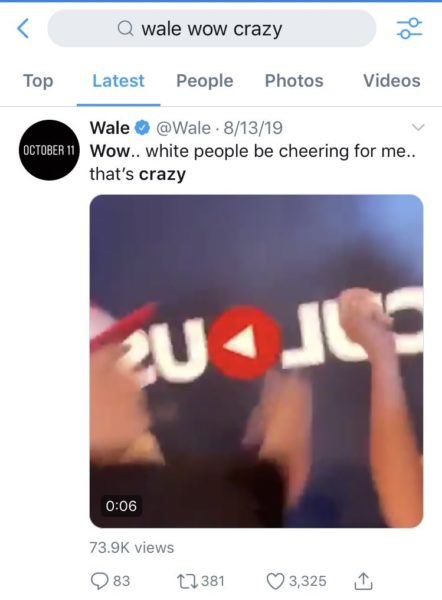Screen dimensions: 442x600
Task: Click the magnifier icon in search bar
Action: 125,28
